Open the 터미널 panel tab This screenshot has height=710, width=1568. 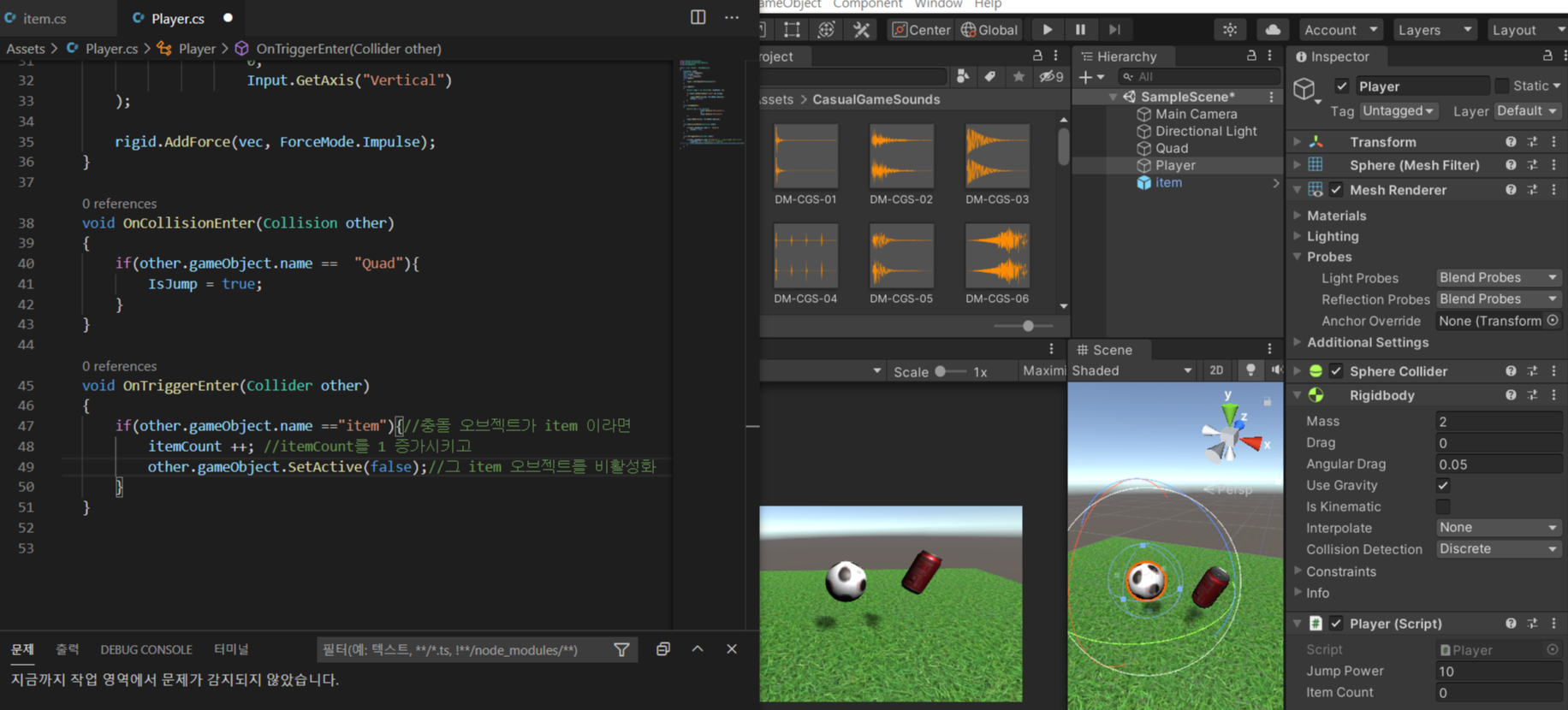(x=231, y=649)
